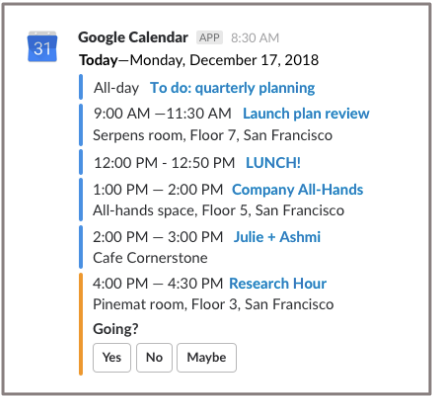
Task: Click the 8:30 AM message timestamp
Action: click(x=255, y=38)
